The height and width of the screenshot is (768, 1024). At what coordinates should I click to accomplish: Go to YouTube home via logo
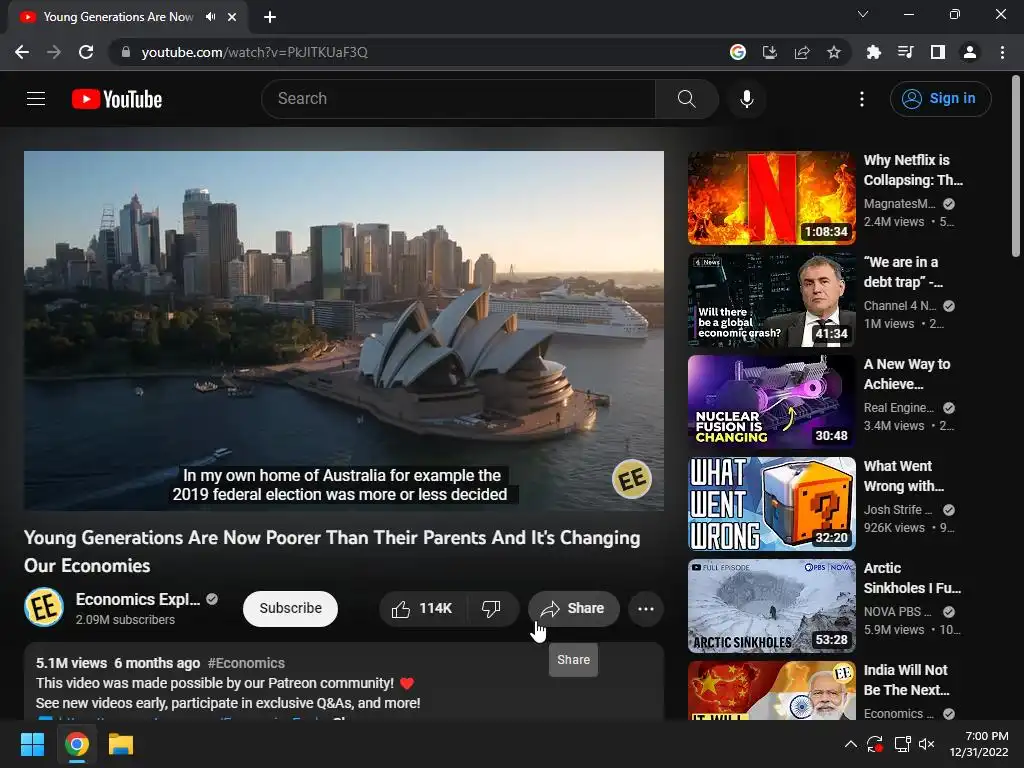coord(117,99)
